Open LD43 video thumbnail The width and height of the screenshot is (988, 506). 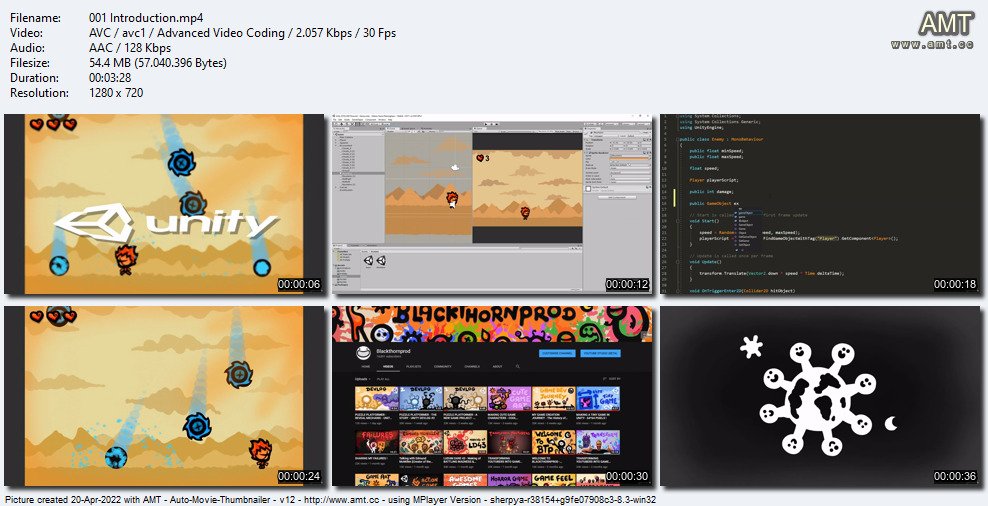pyautogui.click(x=466, y=442)
